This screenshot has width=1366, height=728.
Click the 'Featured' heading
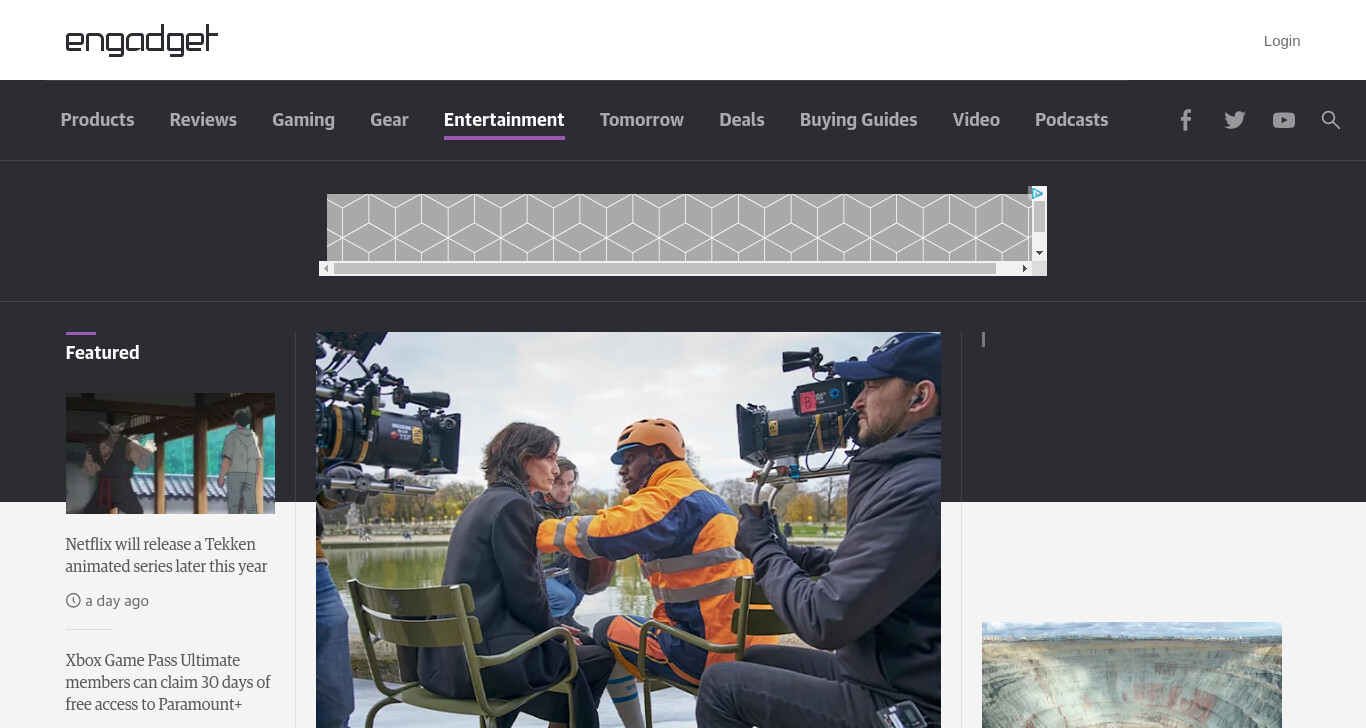102,353
